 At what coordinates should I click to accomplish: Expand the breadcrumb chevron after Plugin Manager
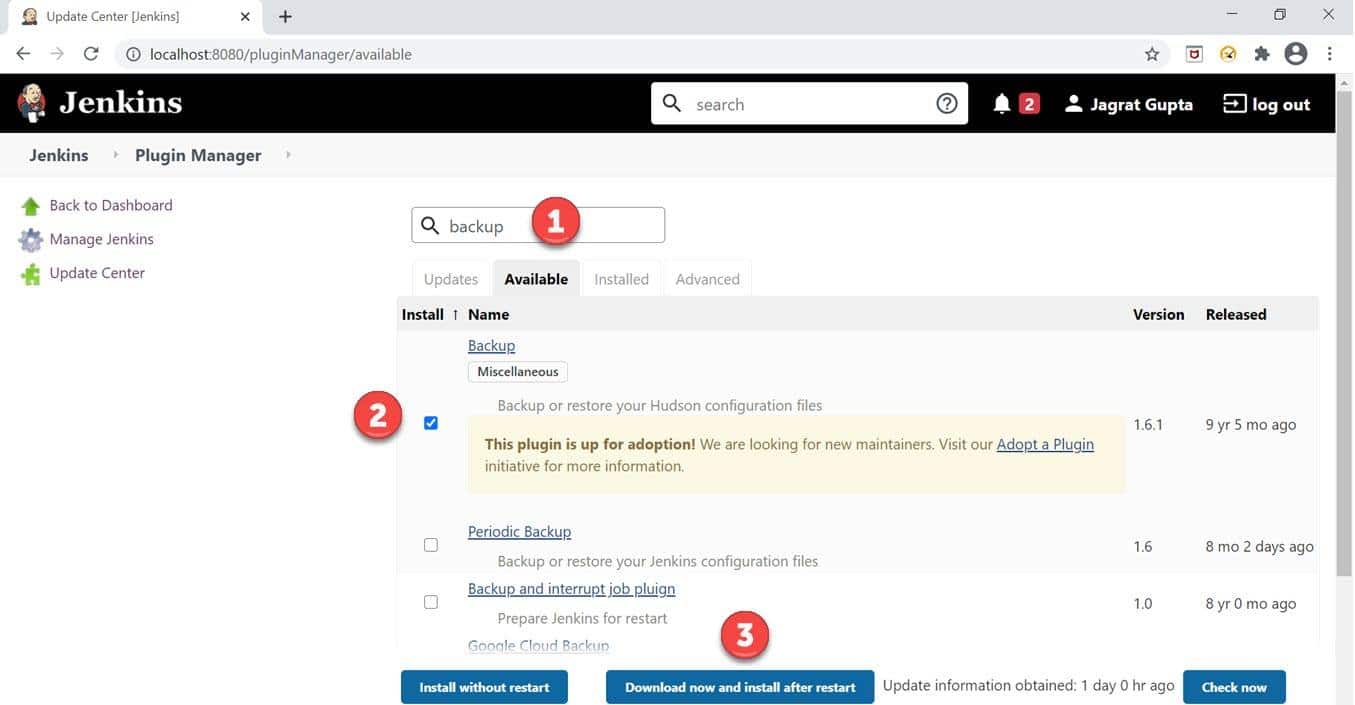(x=287, y=155)
